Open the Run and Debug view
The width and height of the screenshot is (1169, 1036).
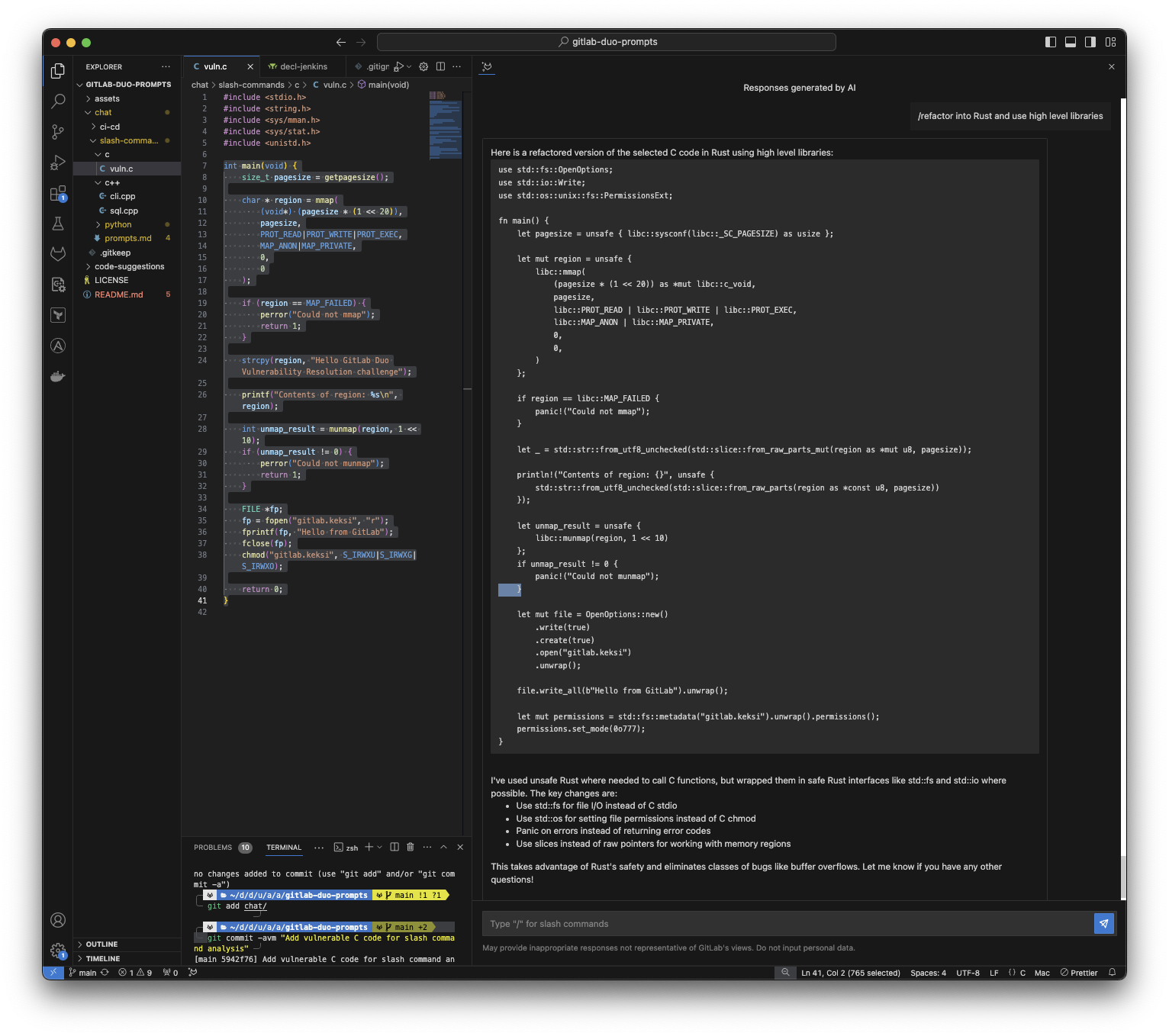(58, 162)
